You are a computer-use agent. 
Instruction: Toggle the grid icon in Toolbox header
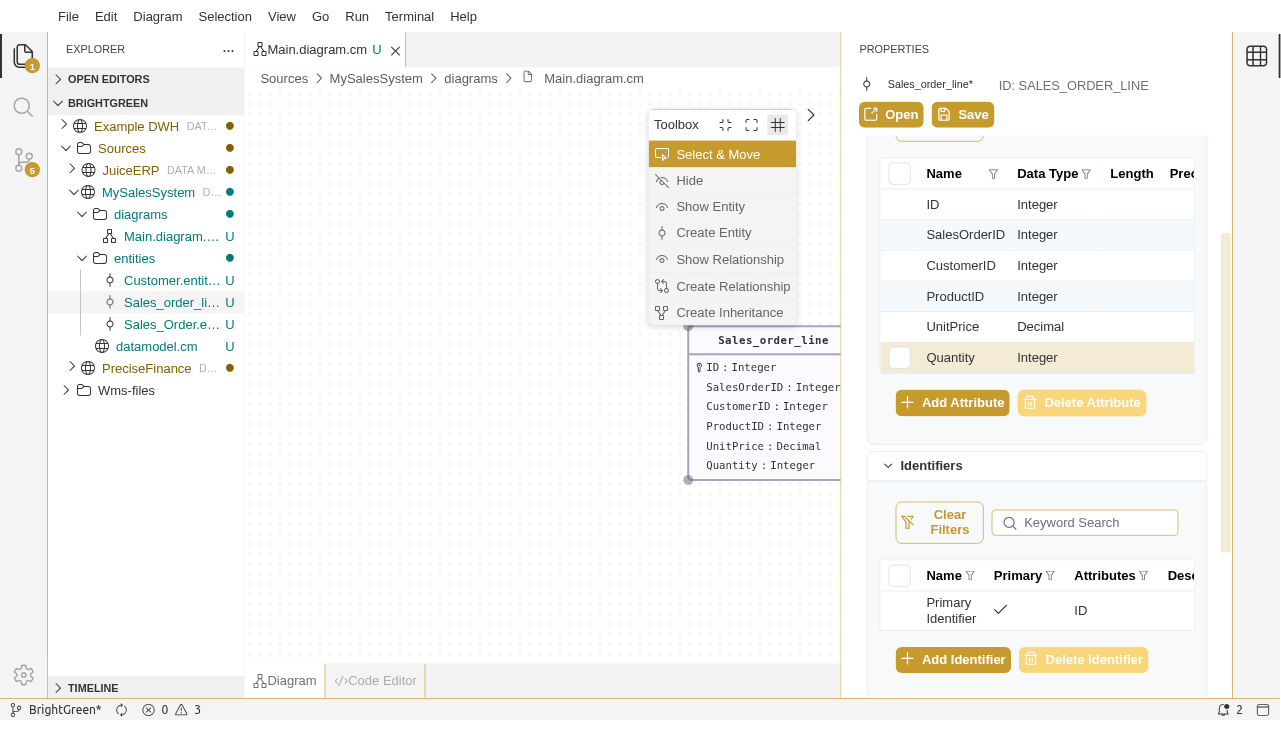pyautogui.click(x=777, y=125)
